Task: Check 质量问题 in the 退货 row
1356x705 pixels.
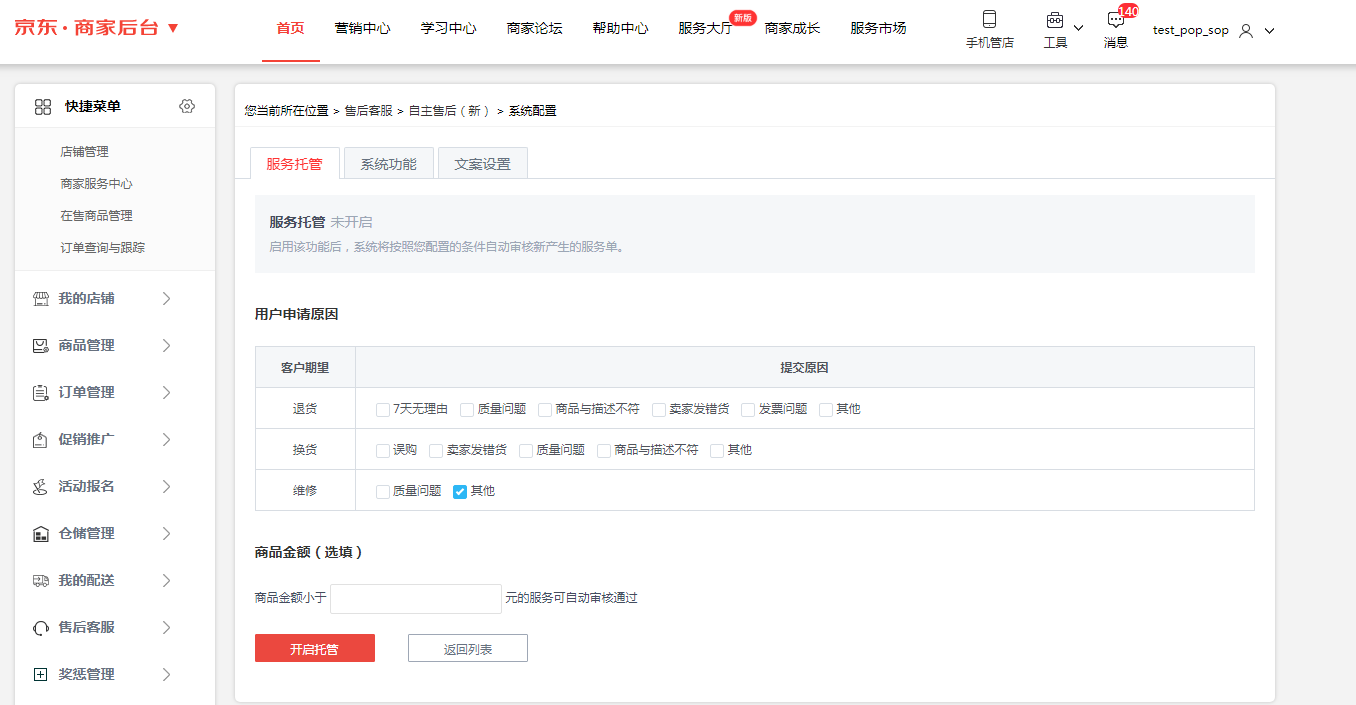Action: pyautogui.click(x=467, y=409)
